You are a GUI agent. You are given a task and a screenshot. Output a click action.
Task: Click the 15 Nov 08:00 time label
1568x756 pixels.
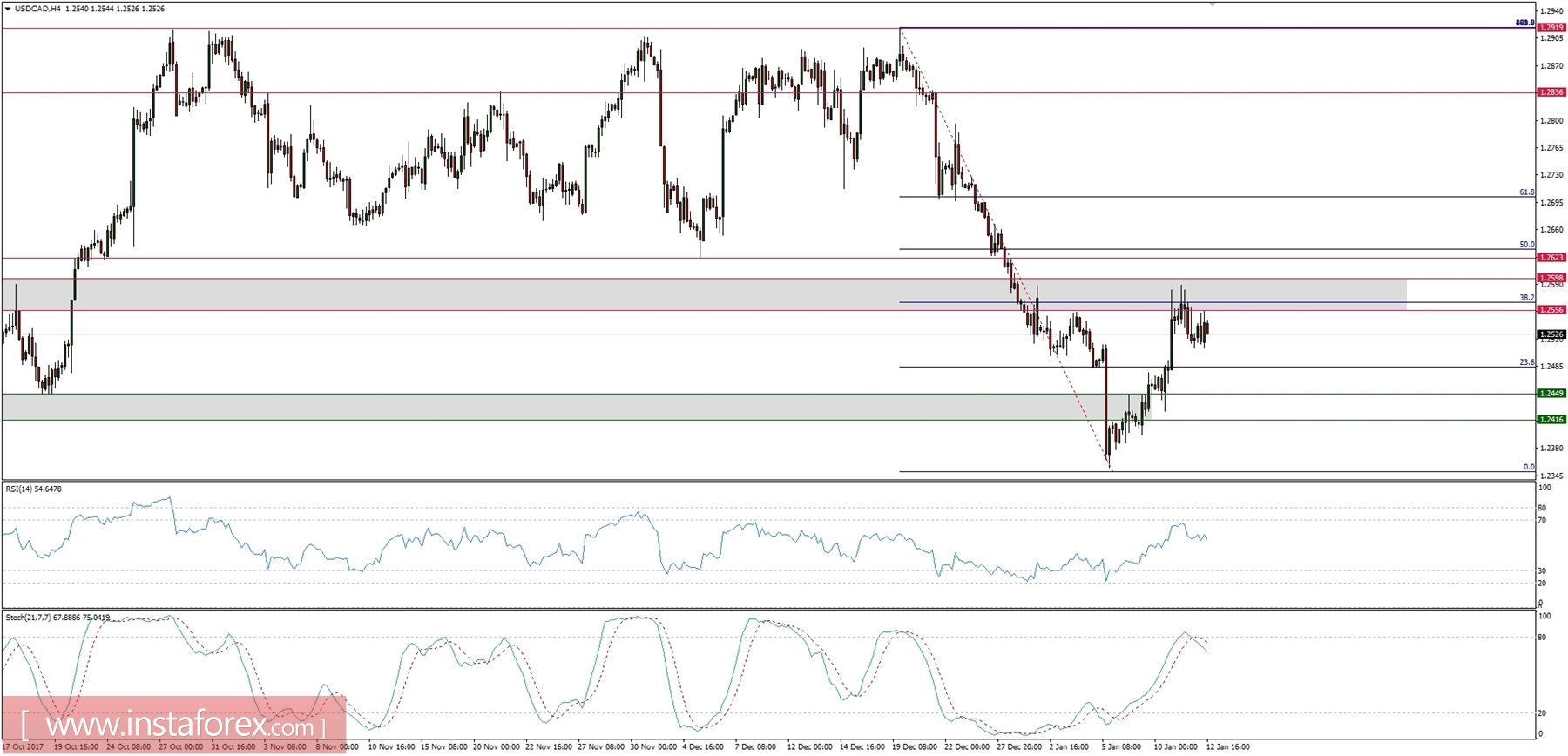tap(443, 747)
